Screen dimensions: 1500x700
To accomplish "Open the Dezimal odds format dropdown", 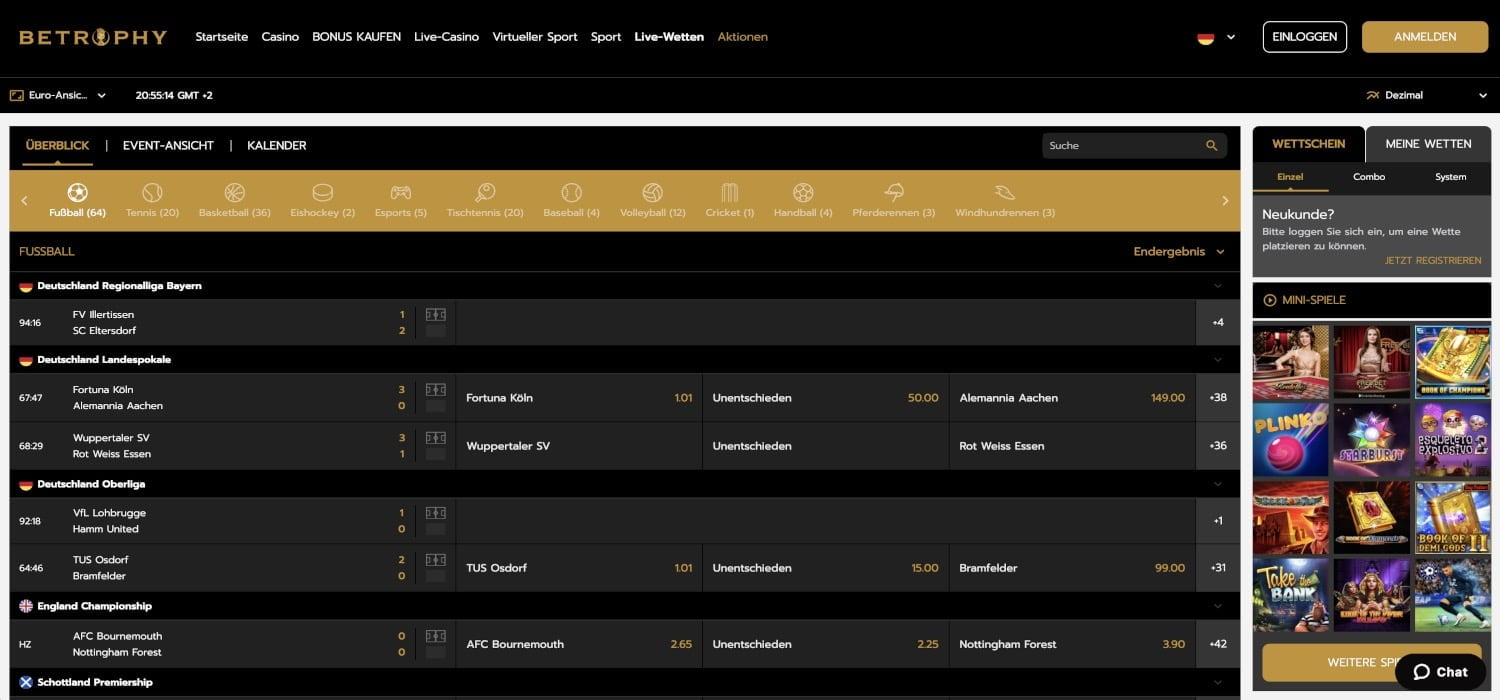I will tap(1427, 95).
